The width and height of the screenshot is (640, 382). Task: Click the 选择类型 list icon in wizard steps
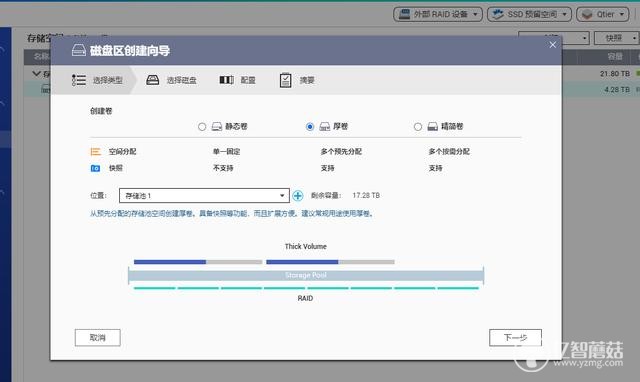point(79,80)
